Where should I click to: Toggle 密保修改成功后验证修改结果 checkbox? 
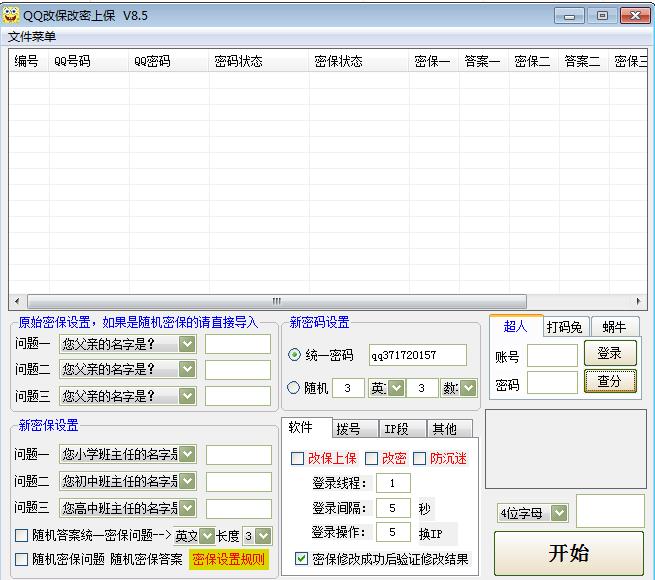[x=301, y=559]
